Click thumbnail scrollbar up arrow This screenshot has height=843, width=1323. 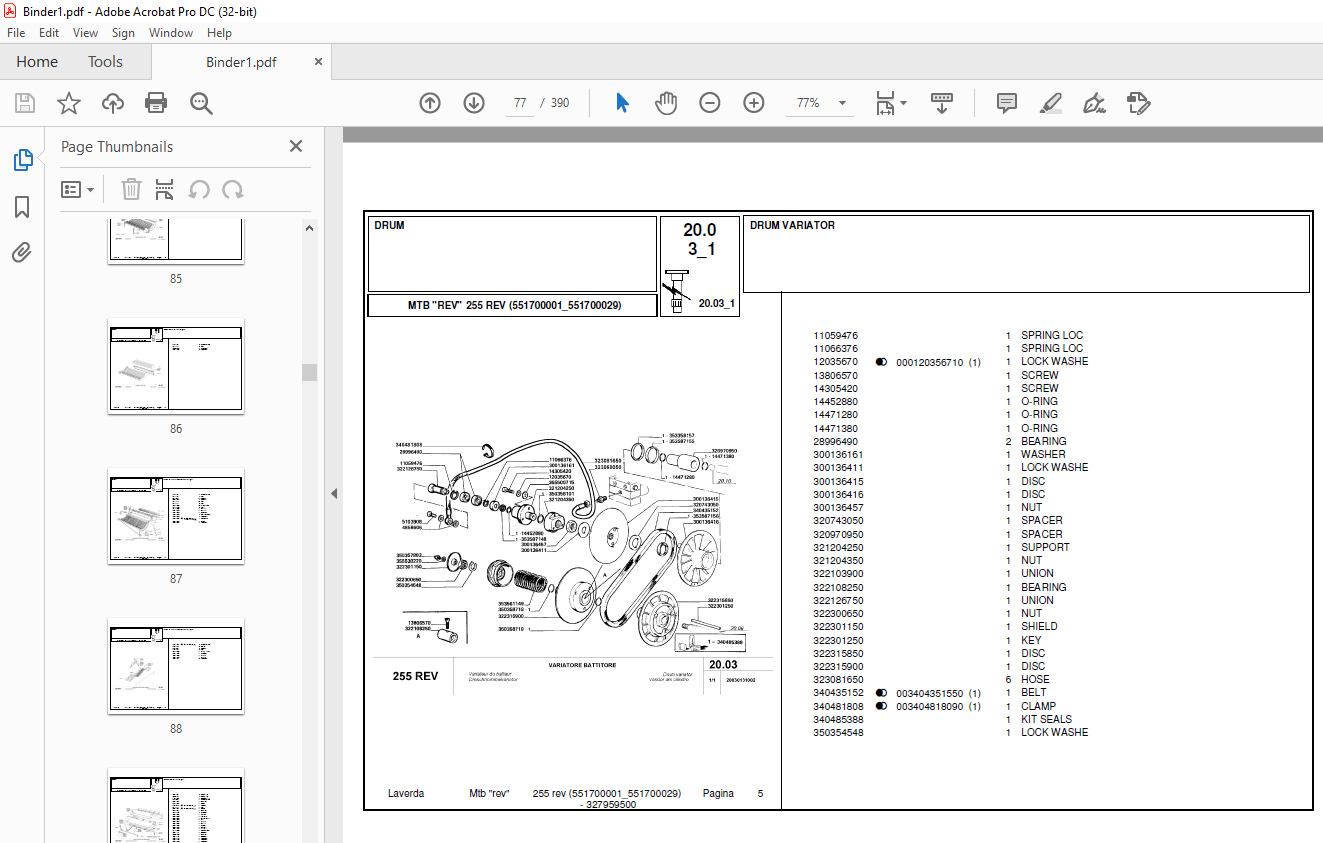click(x=310, y=228)
